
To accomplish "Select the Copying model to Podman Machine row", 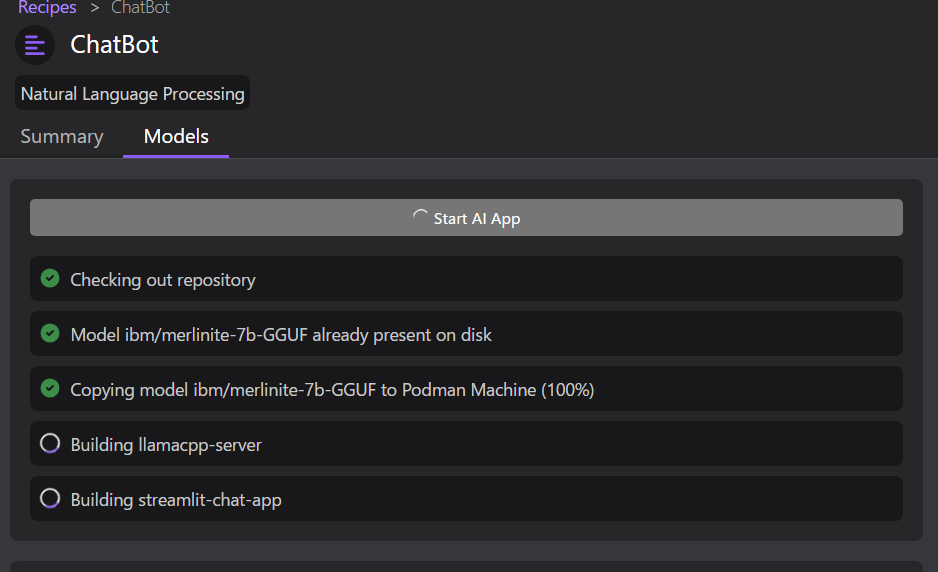I will click(466, 389).
